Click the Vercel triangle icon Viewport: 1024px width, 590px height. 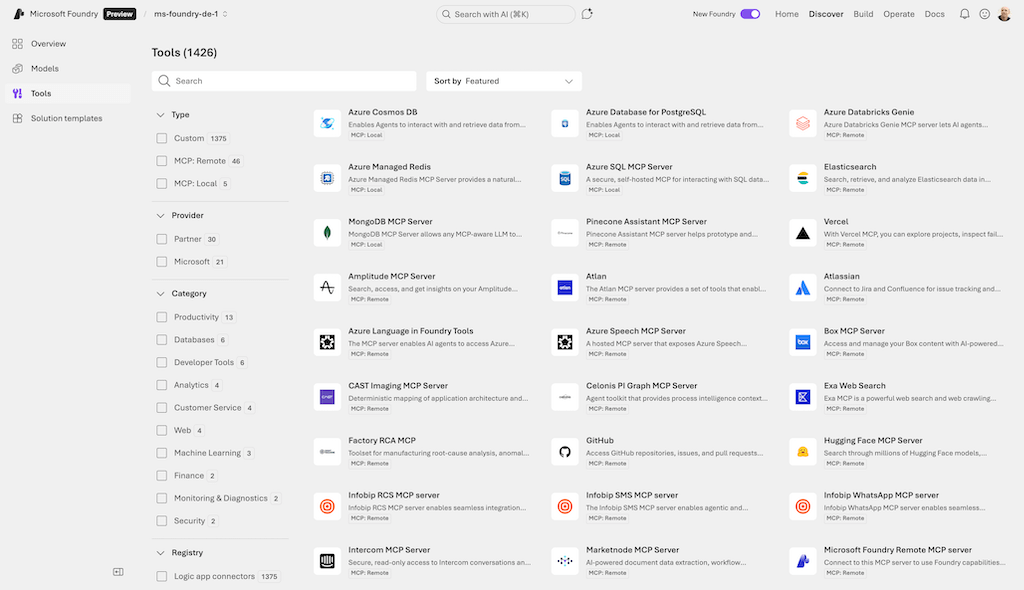click(802, 233)
